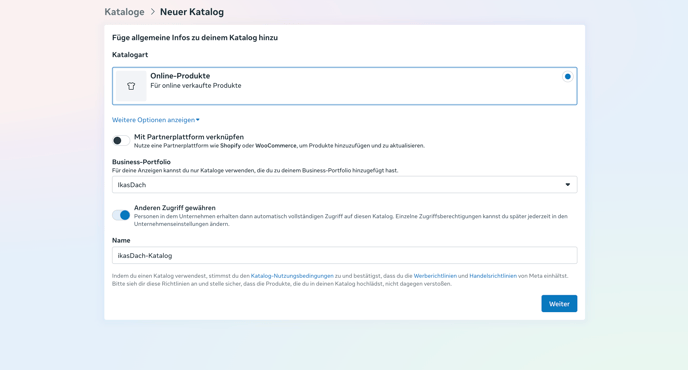
Task: Open the Katalog-Nutzungsbedingungen link
Action: [x=292, y=276]
